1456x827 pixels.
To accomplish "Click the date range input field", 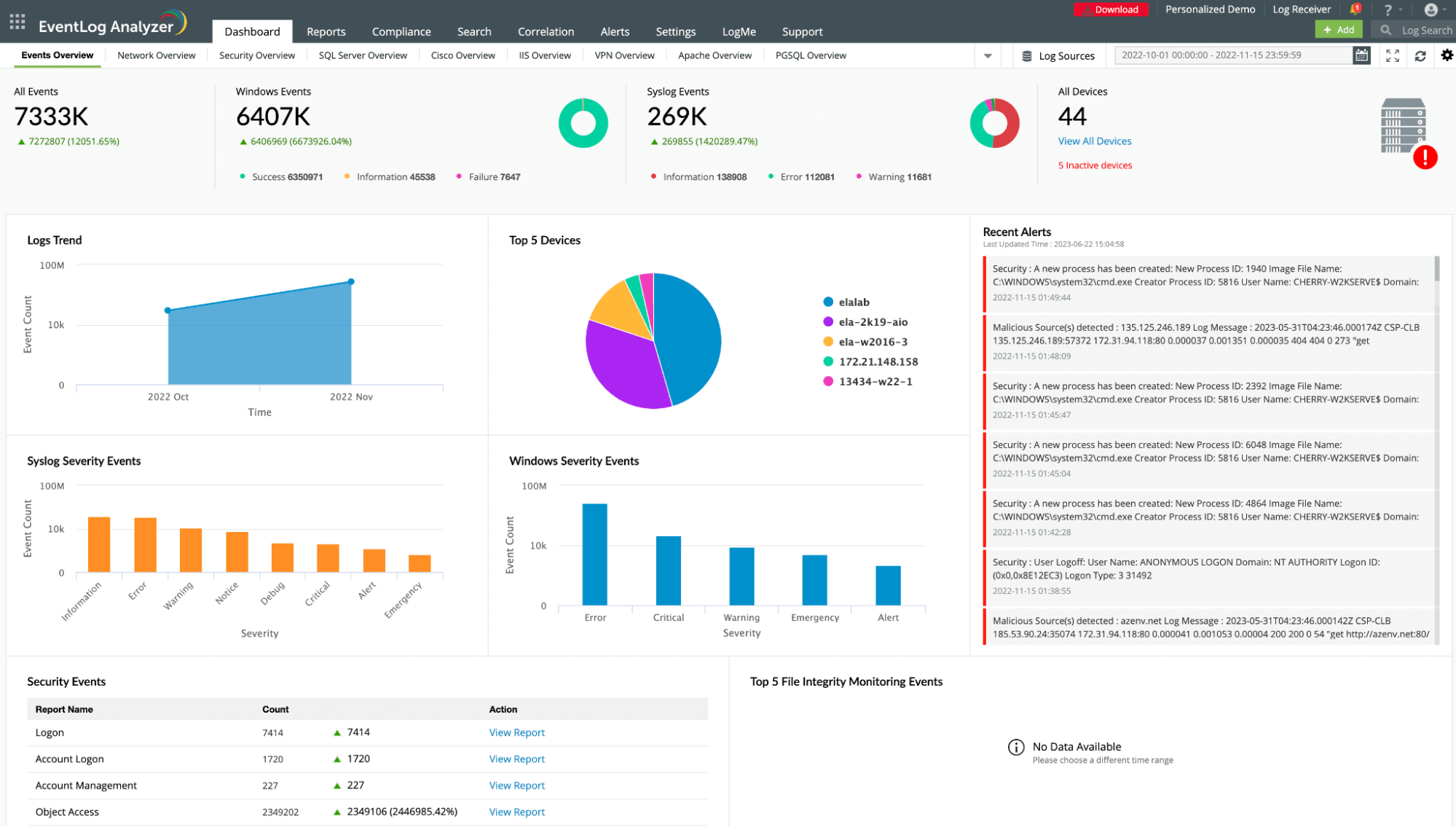I will [x=1233, y=55].
